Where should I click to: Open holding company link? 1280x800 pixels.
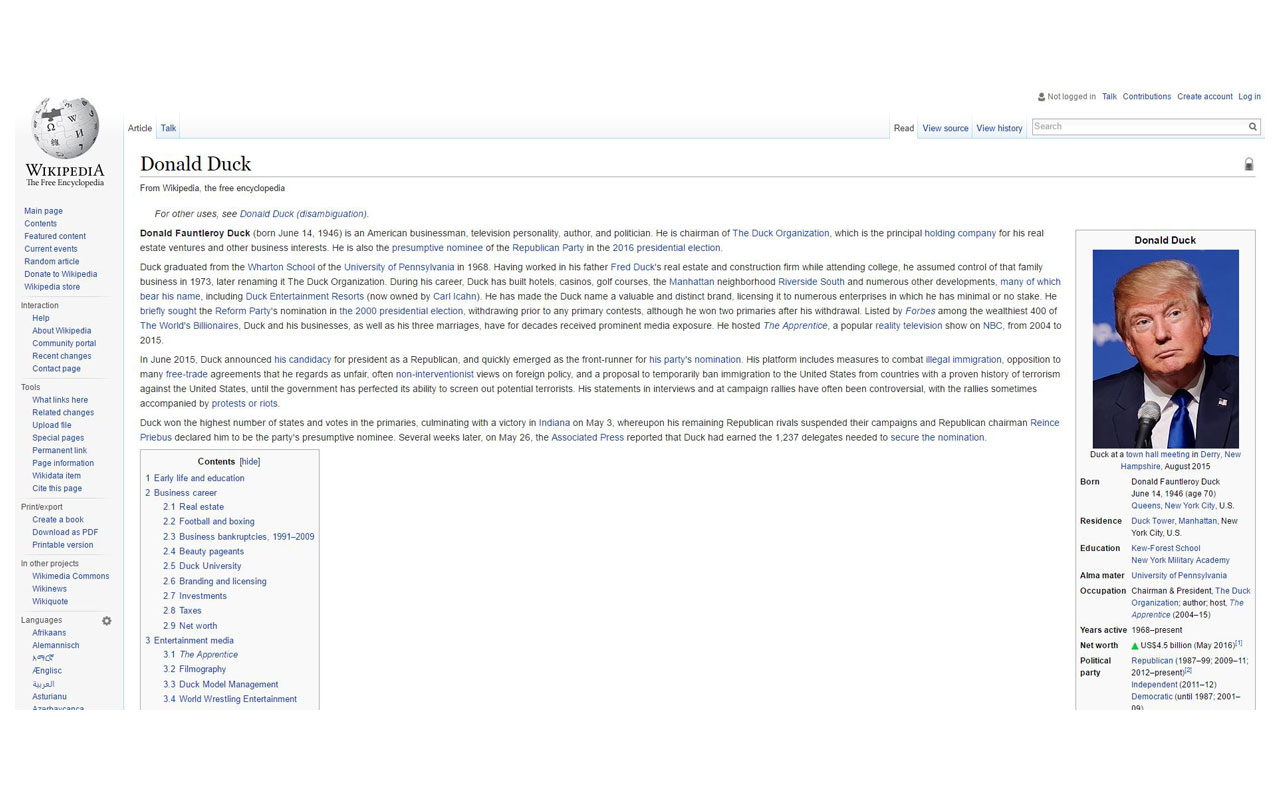click(x=960, y=233)
